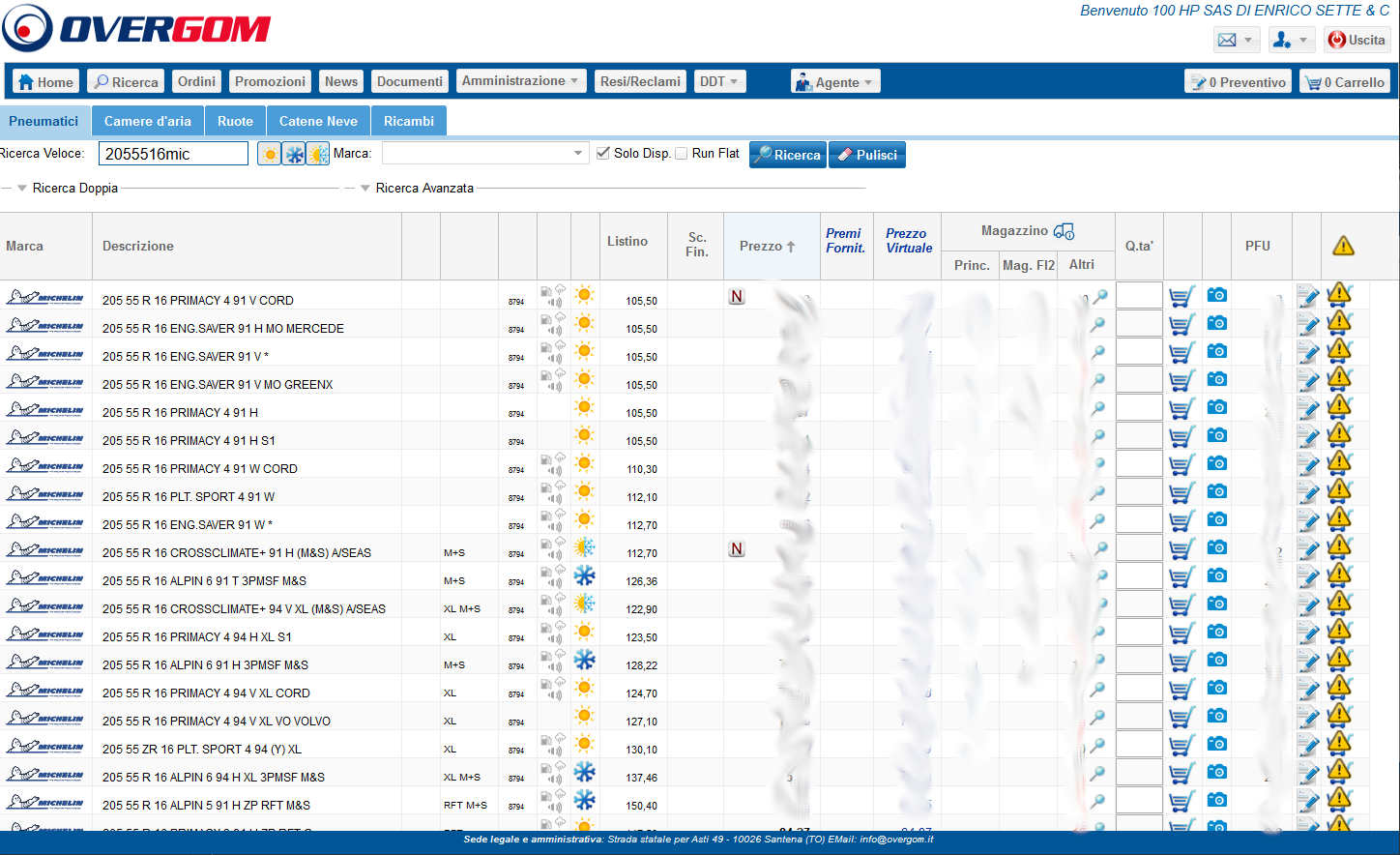This screenshot has height=855, width=1400.
Task: Click magnifier stock icon for PLT. SPORT 4 91 W
Action: click(1098, 493)
